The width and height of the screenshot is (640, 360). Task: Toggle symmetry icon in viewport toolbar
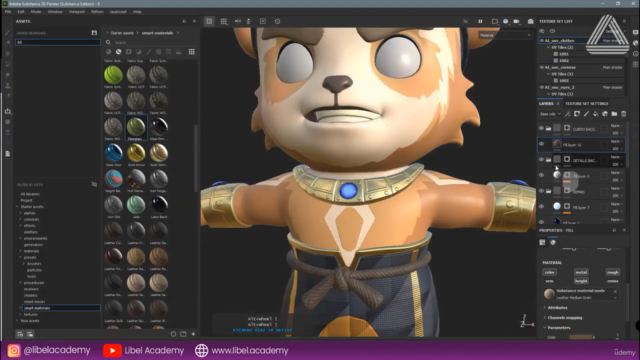238,21
